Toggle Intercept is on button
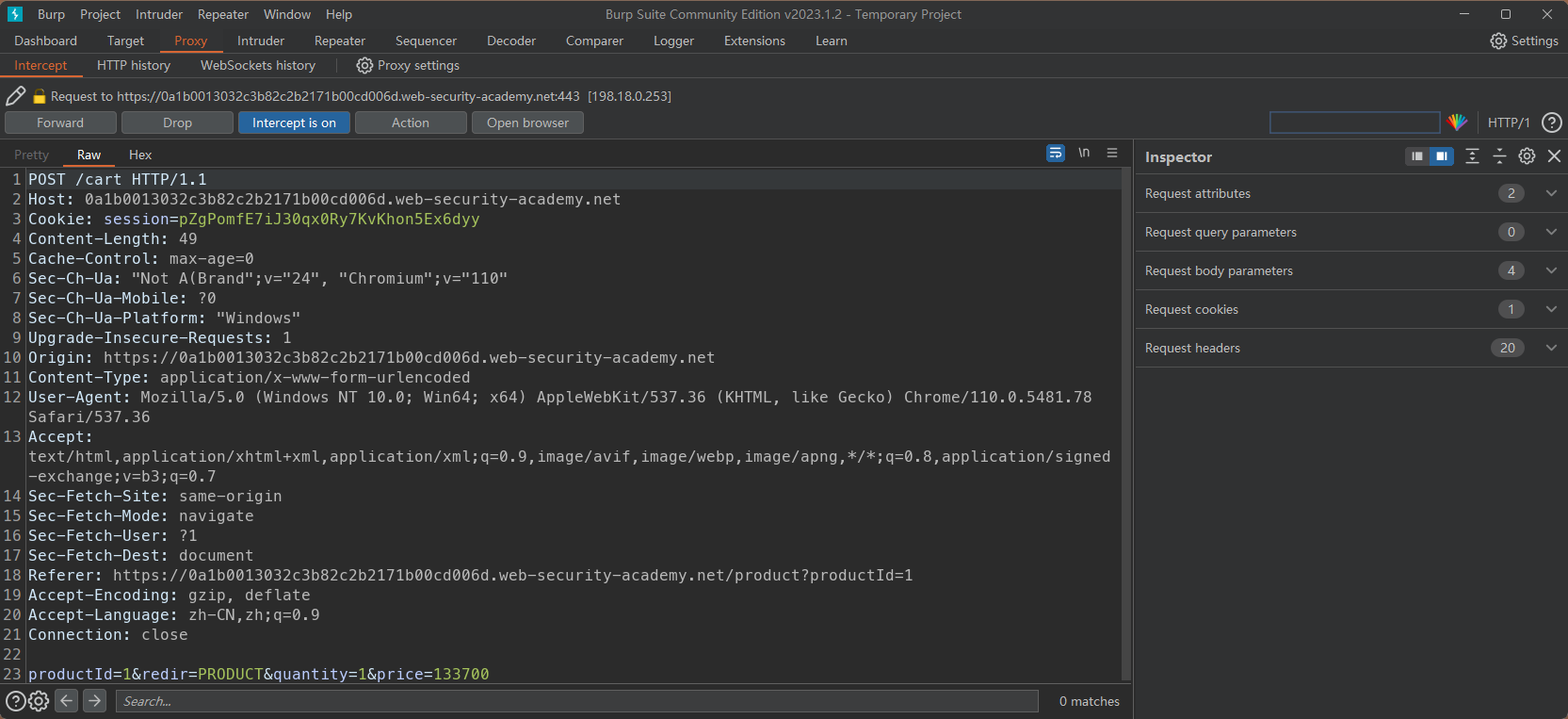 click(x=294, y=123)
